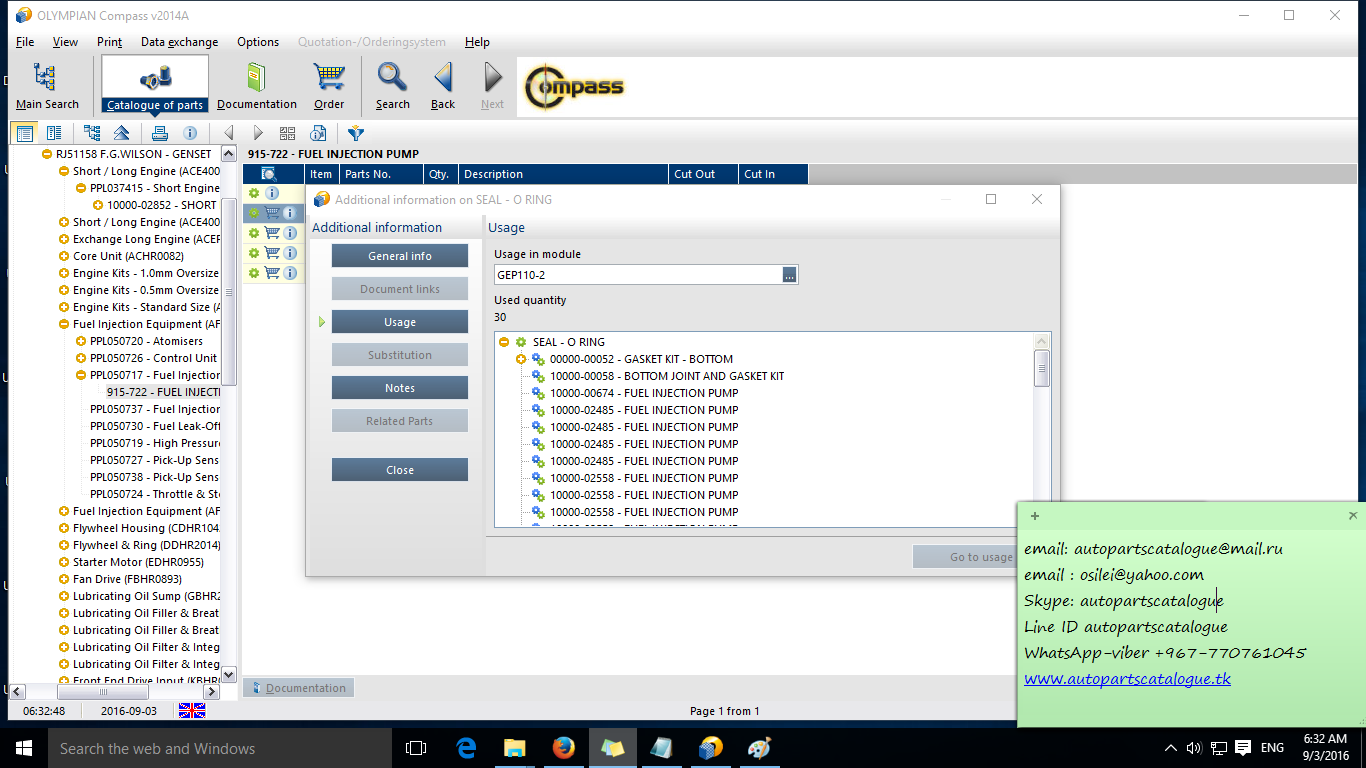Viewport: 1366px width, 768px height.
Task: Add a new sticky note with the plus
Action: click(x=1034, y=516)
